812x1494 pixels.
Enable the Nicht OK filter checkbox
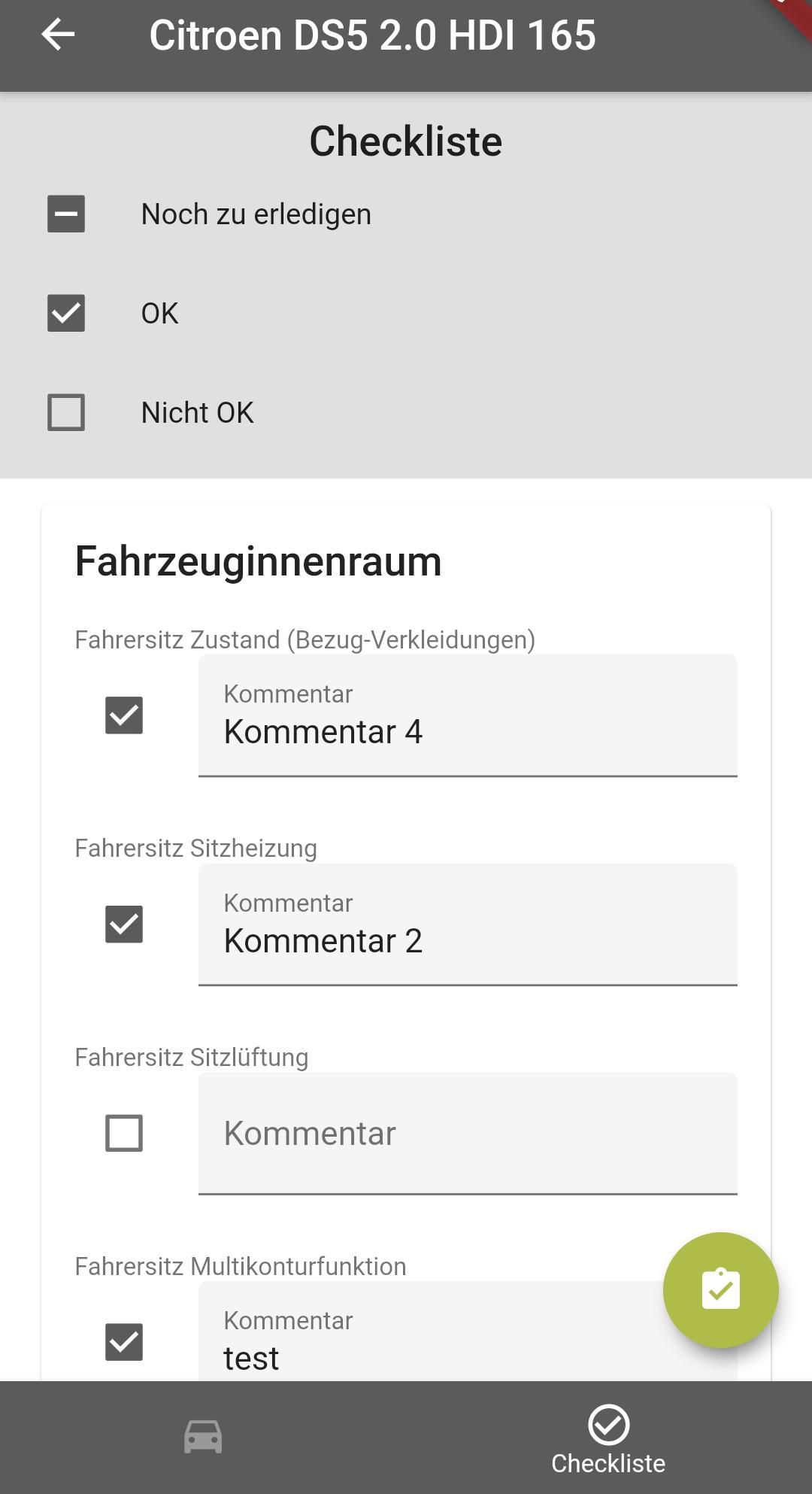coord(66,412)
